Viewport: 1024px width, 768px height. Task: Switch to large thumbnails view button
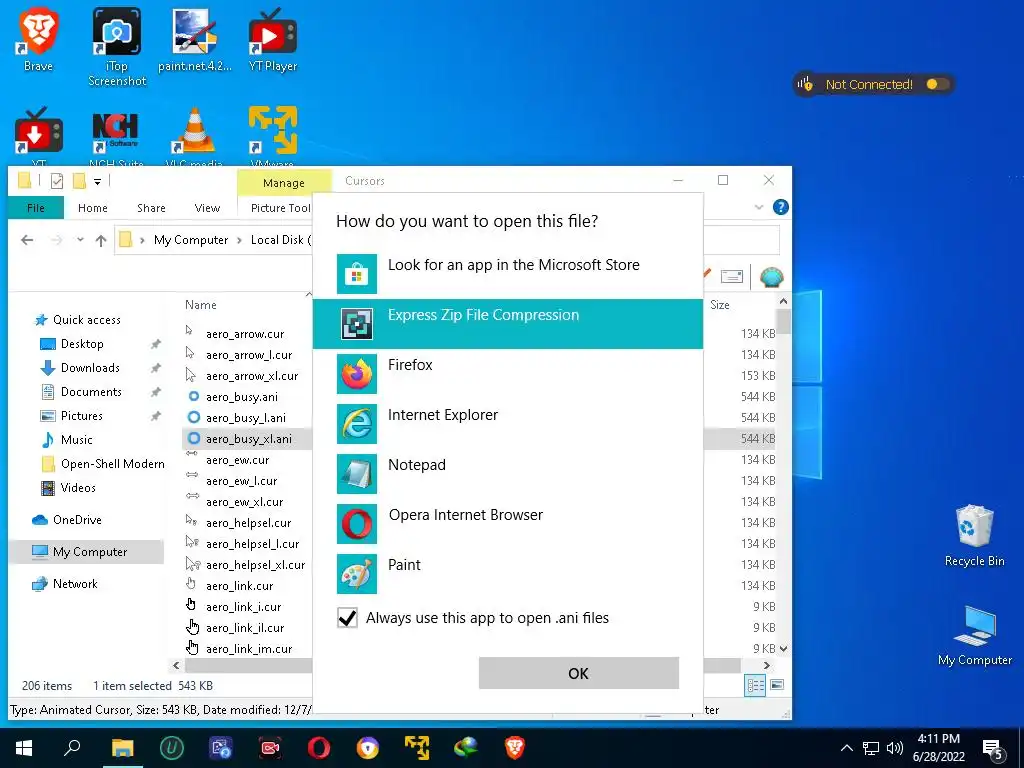tap(777, 685)
